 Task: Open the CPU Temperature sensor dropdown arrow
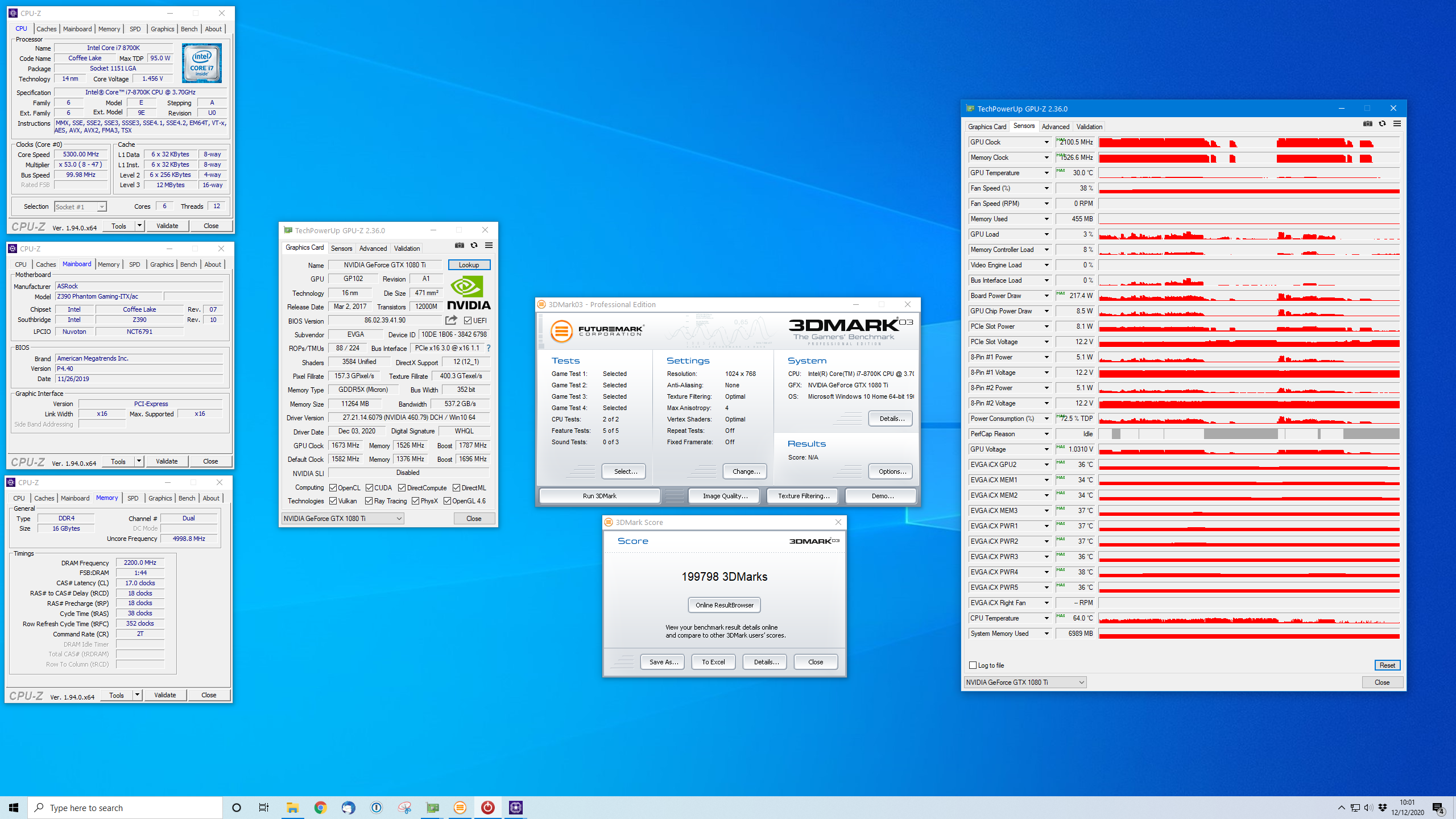[x=1046, y=618]
